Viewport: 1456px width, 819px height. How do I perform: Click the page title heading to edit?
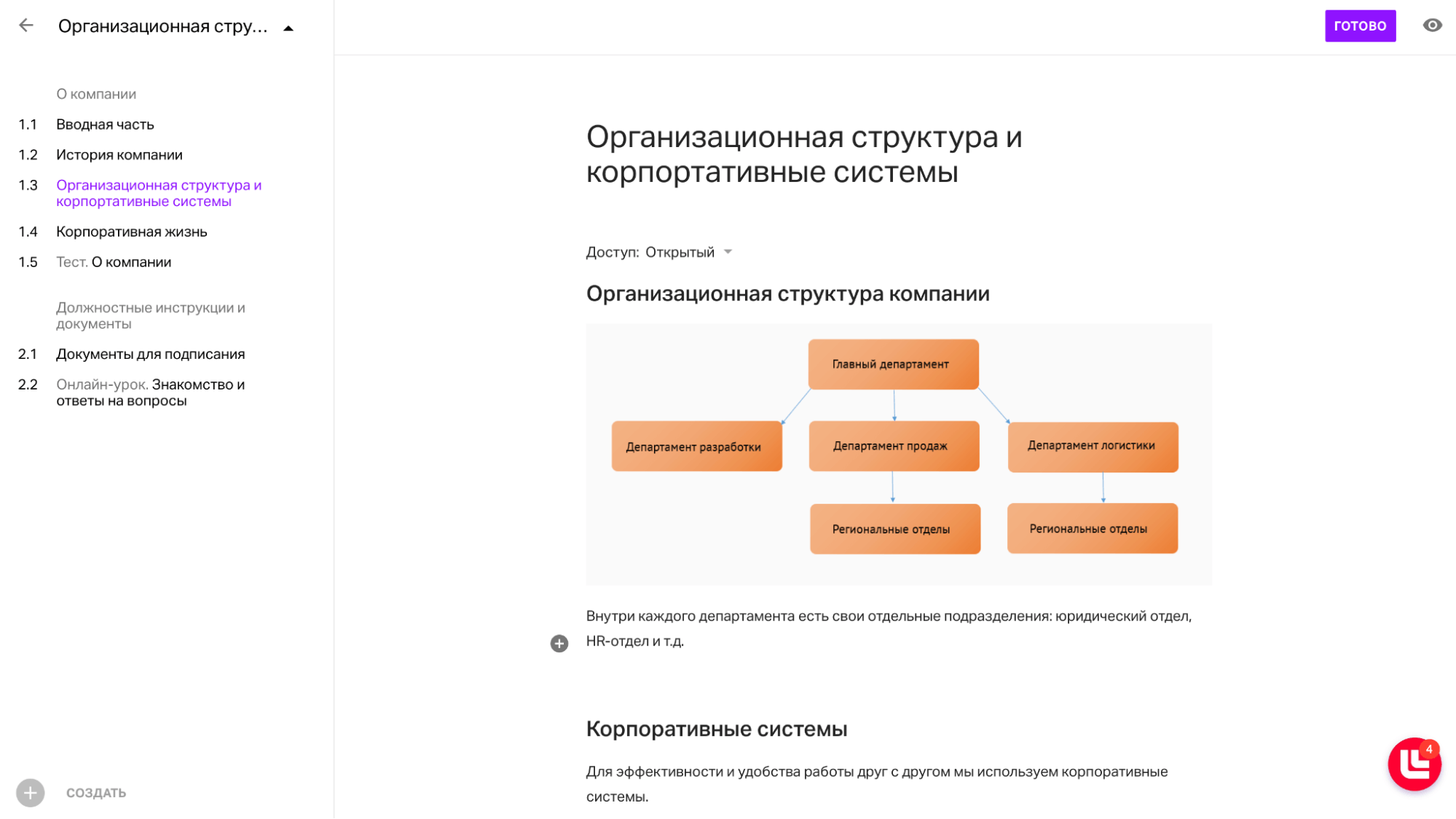[x=804, y=154]
